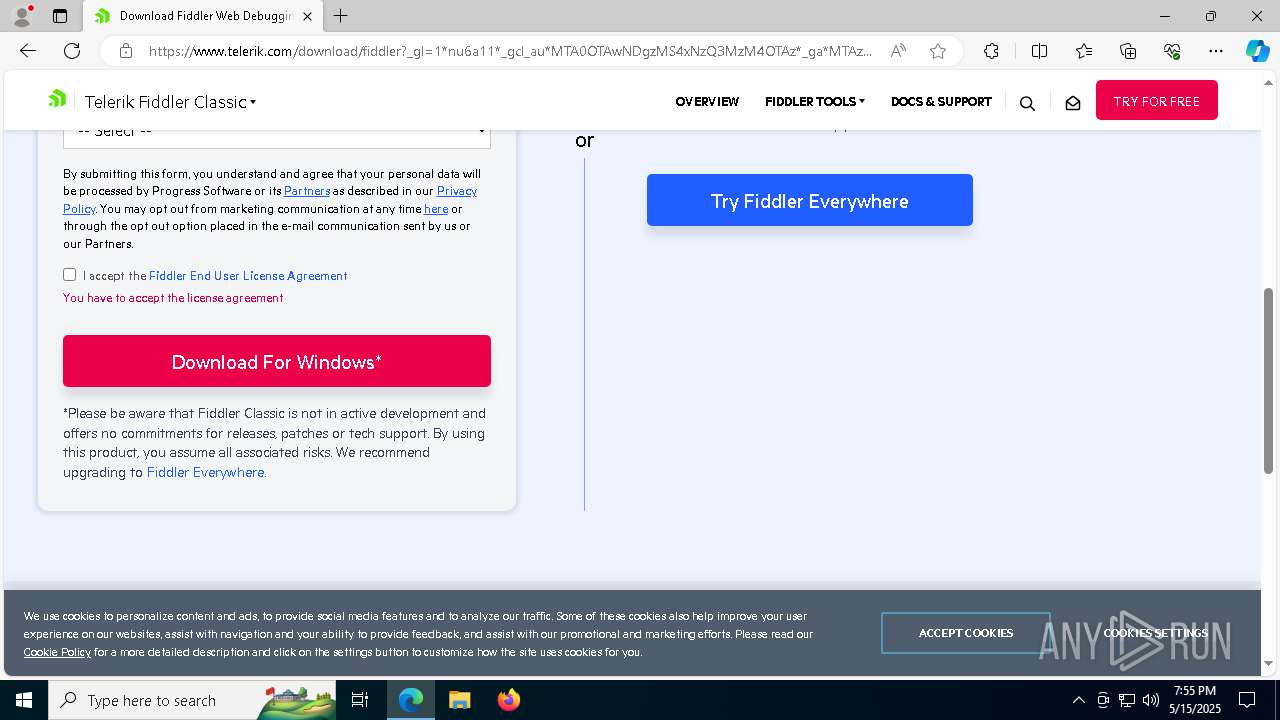Open browser Extensions icon

(x=991, y=51)
